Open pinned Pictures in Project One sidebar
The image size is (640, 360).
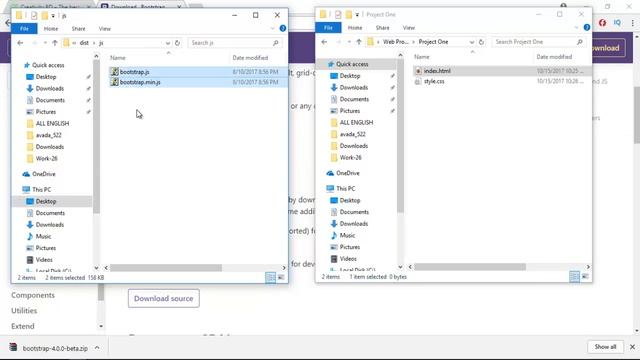(350, 111)
